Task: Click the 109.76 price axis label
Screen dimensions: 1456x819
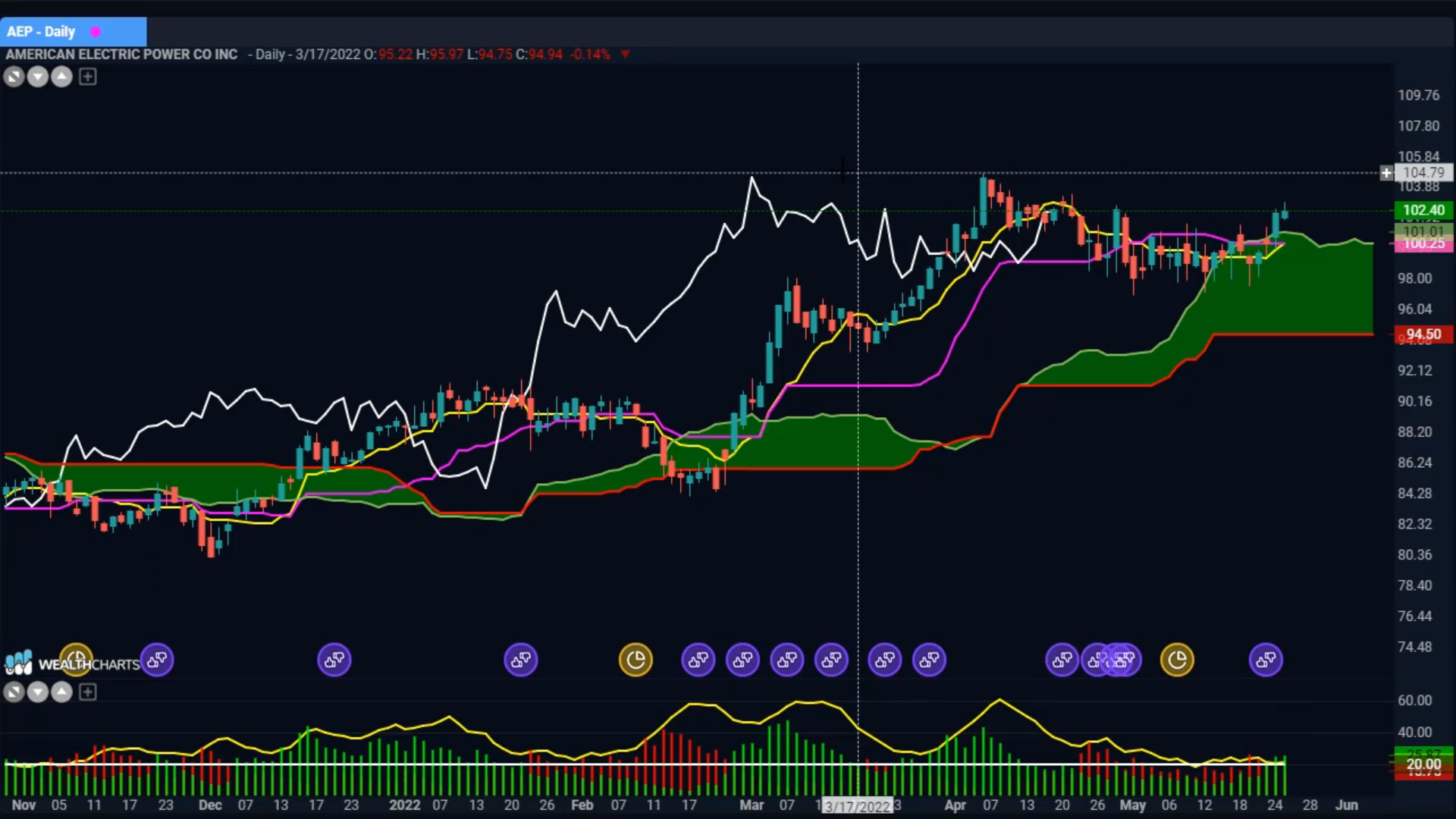Action: pyautogui.click(x=1419, y=96)
